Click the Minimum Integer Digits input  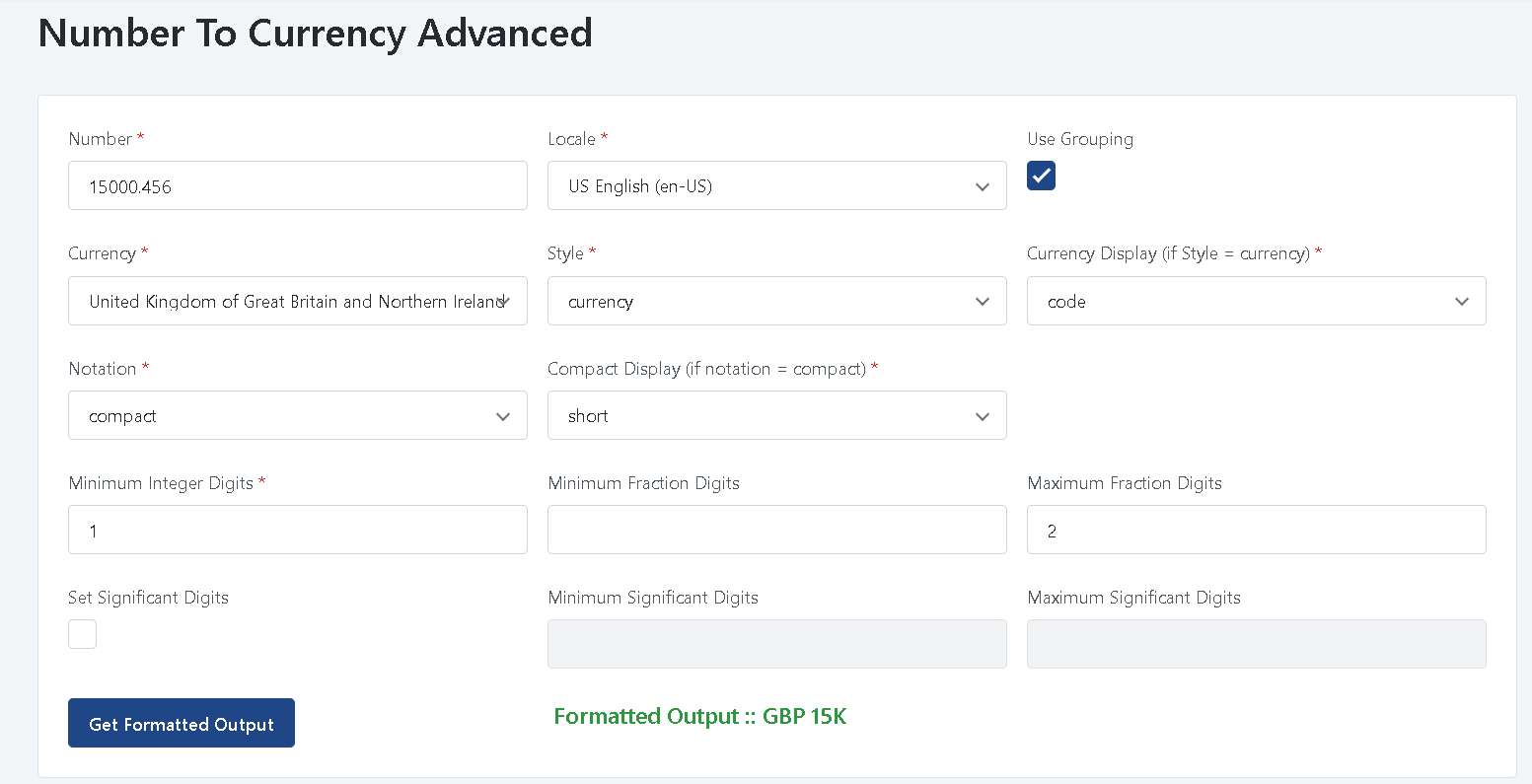pos(297,531)
